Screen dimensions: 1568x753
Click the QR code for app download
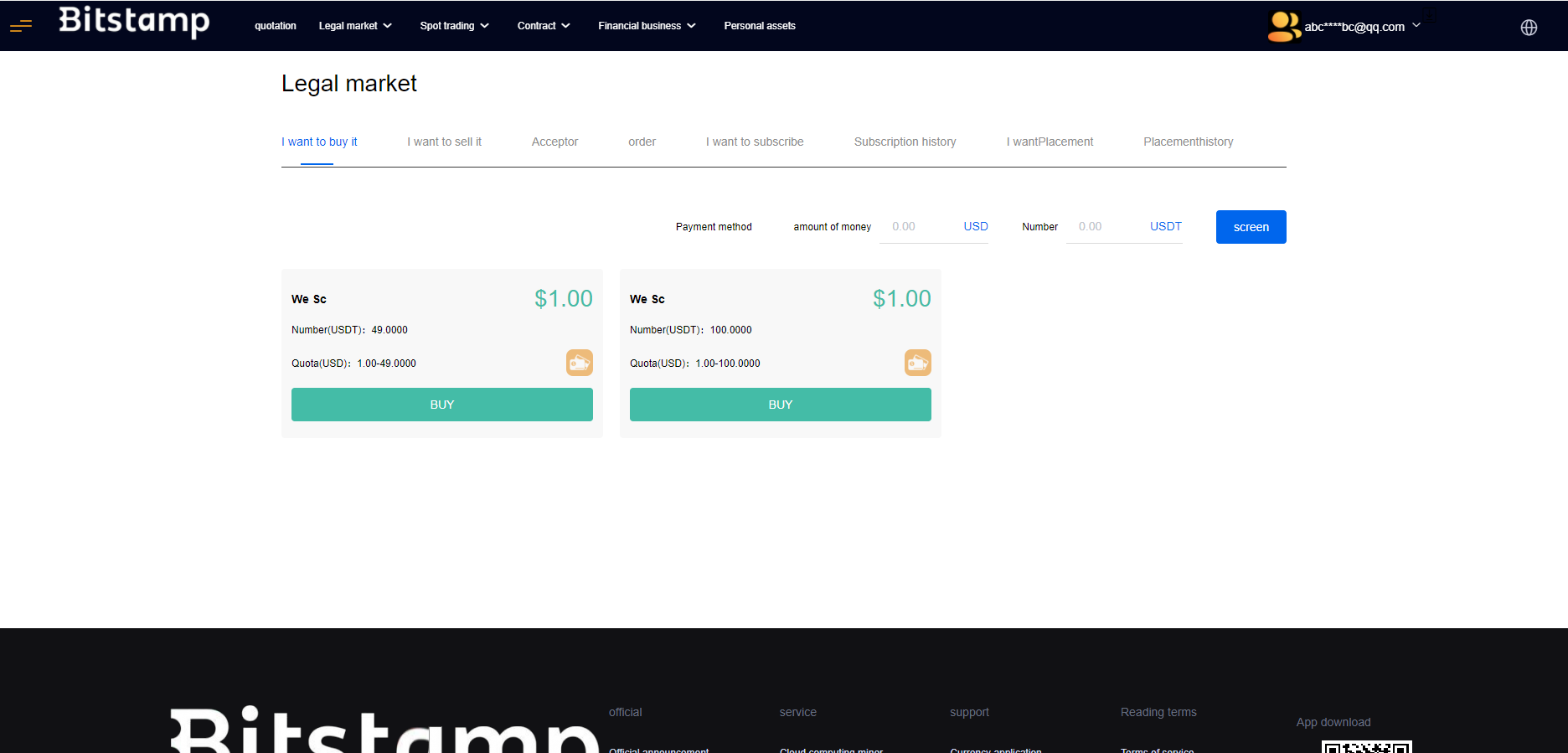pyautogui.click(x=1366, y=746)
